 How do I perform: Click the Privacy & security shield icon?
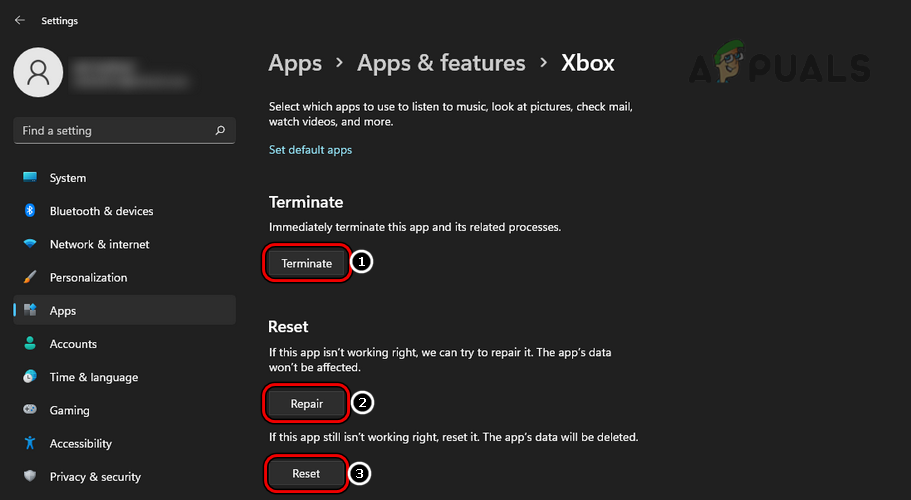click(x=30, y=477)
